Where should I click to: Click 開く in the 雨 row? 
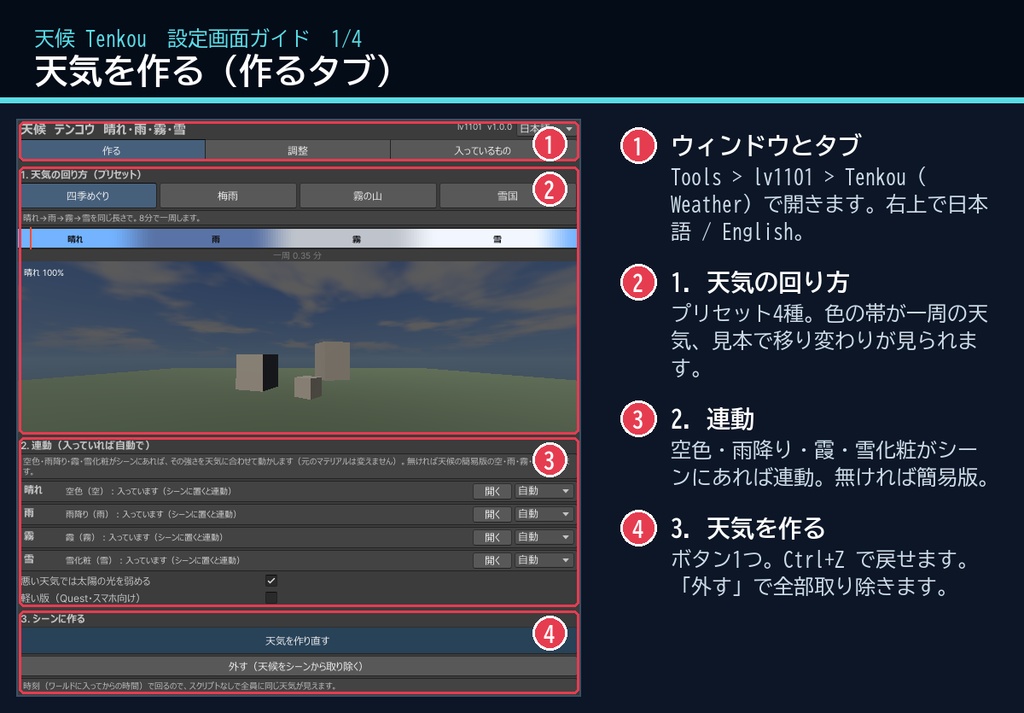coord(492,514)
